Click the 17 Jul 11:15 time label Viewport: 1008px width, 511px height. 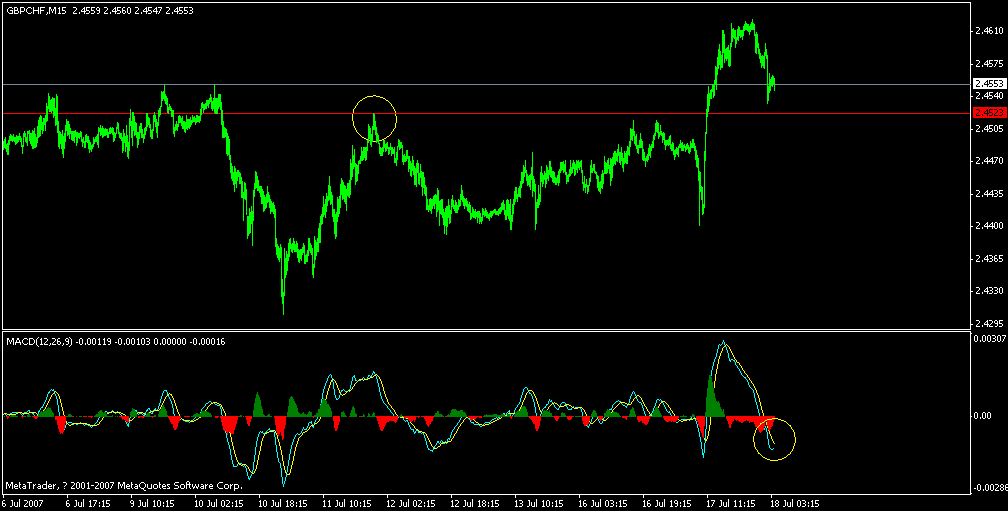[730, 504]
